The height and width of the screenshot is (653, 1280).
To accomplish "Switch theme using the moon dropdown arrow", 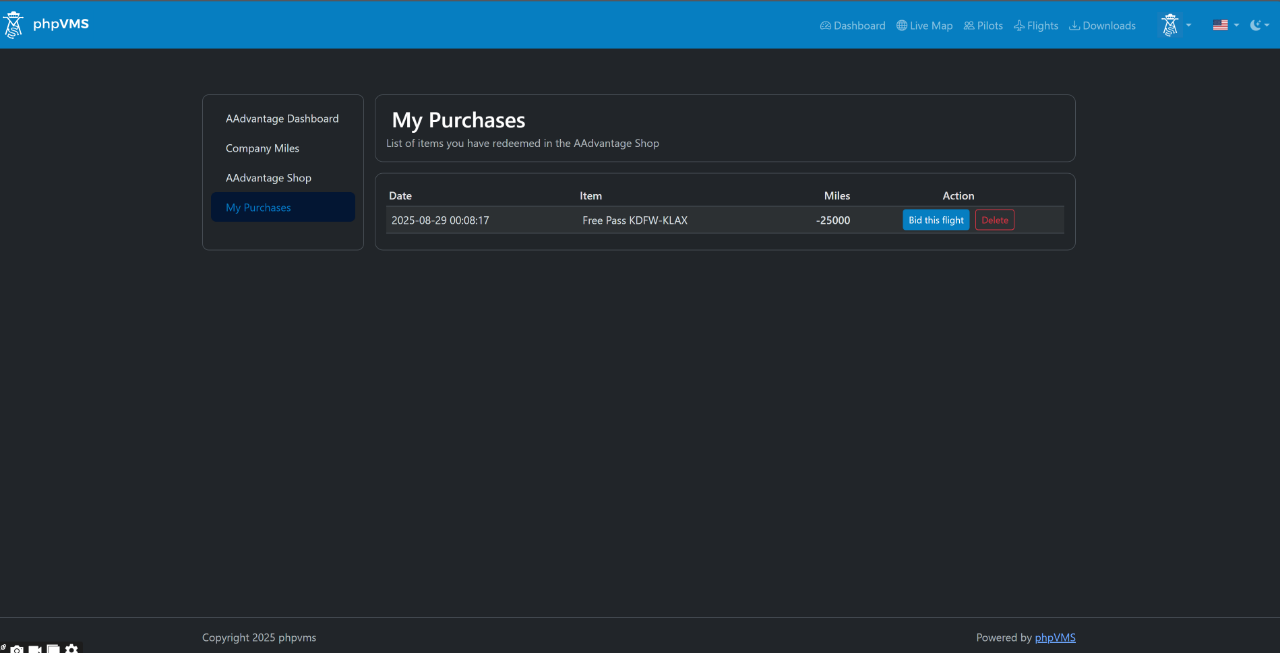I will (1266, 25).
